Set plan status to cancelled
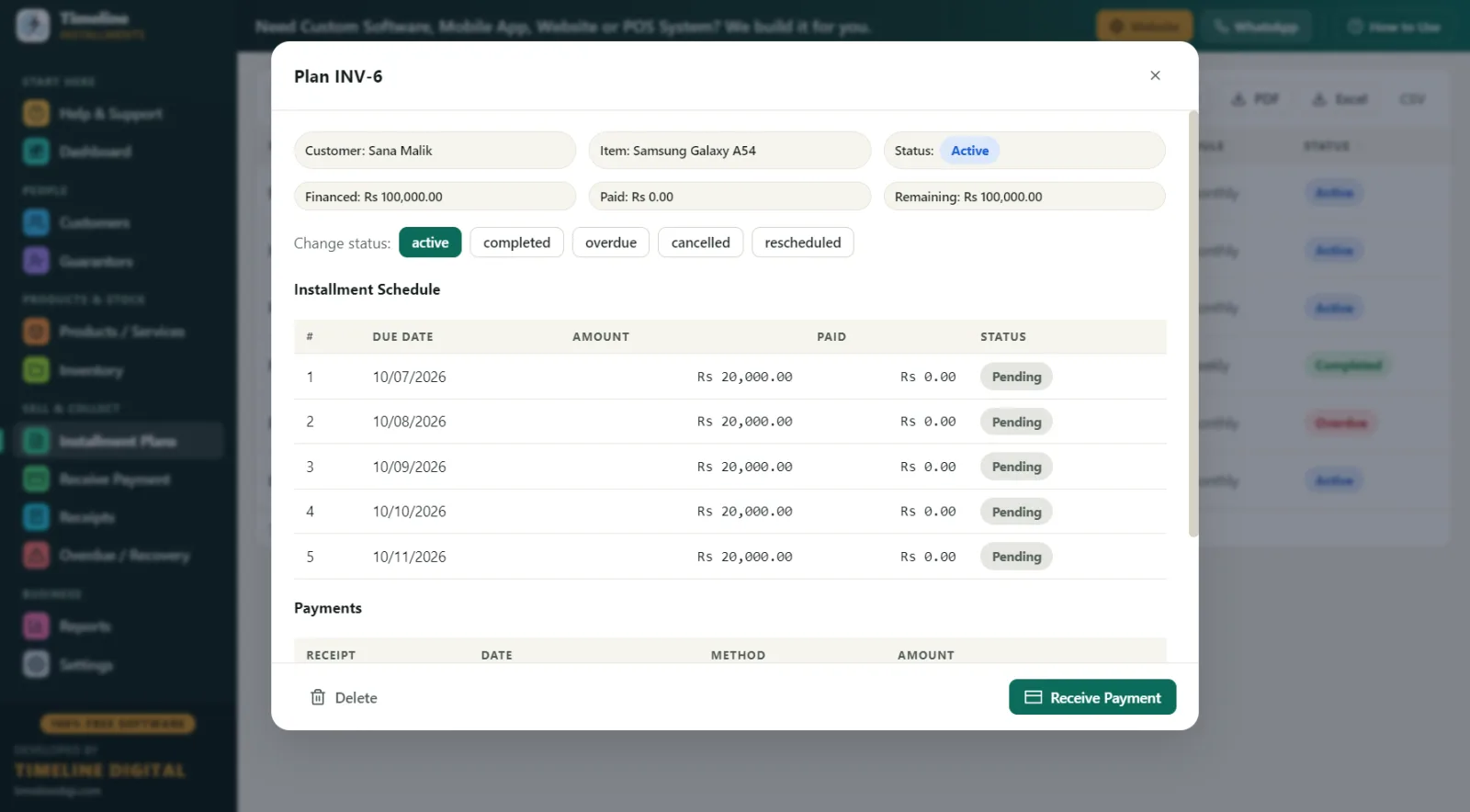This screenshot has height=812, width=1470. click(700, 242)
